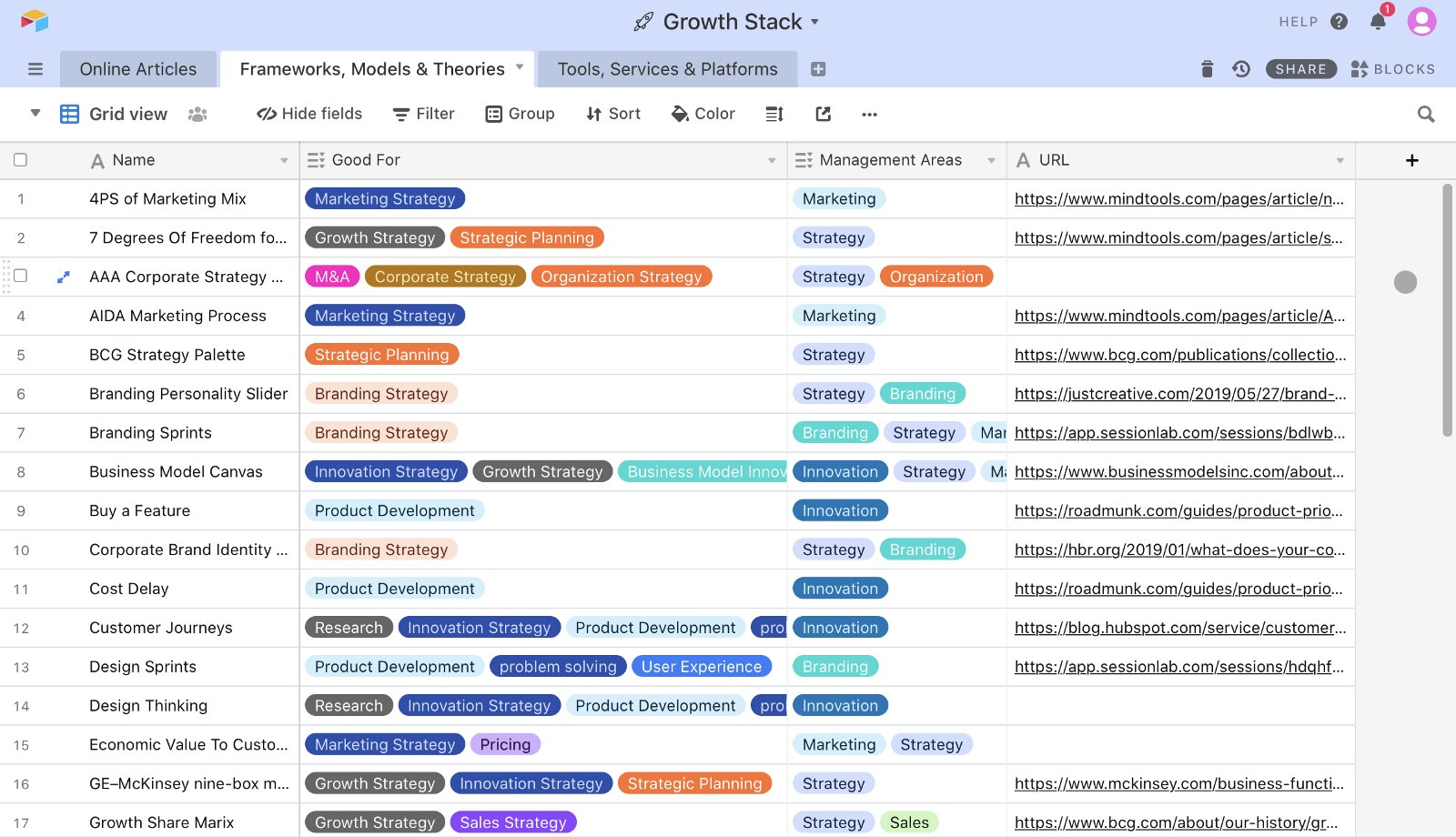1456x837 pixels.
Task: Open the Good For column dropdown
Action: (x=772, y=161)
